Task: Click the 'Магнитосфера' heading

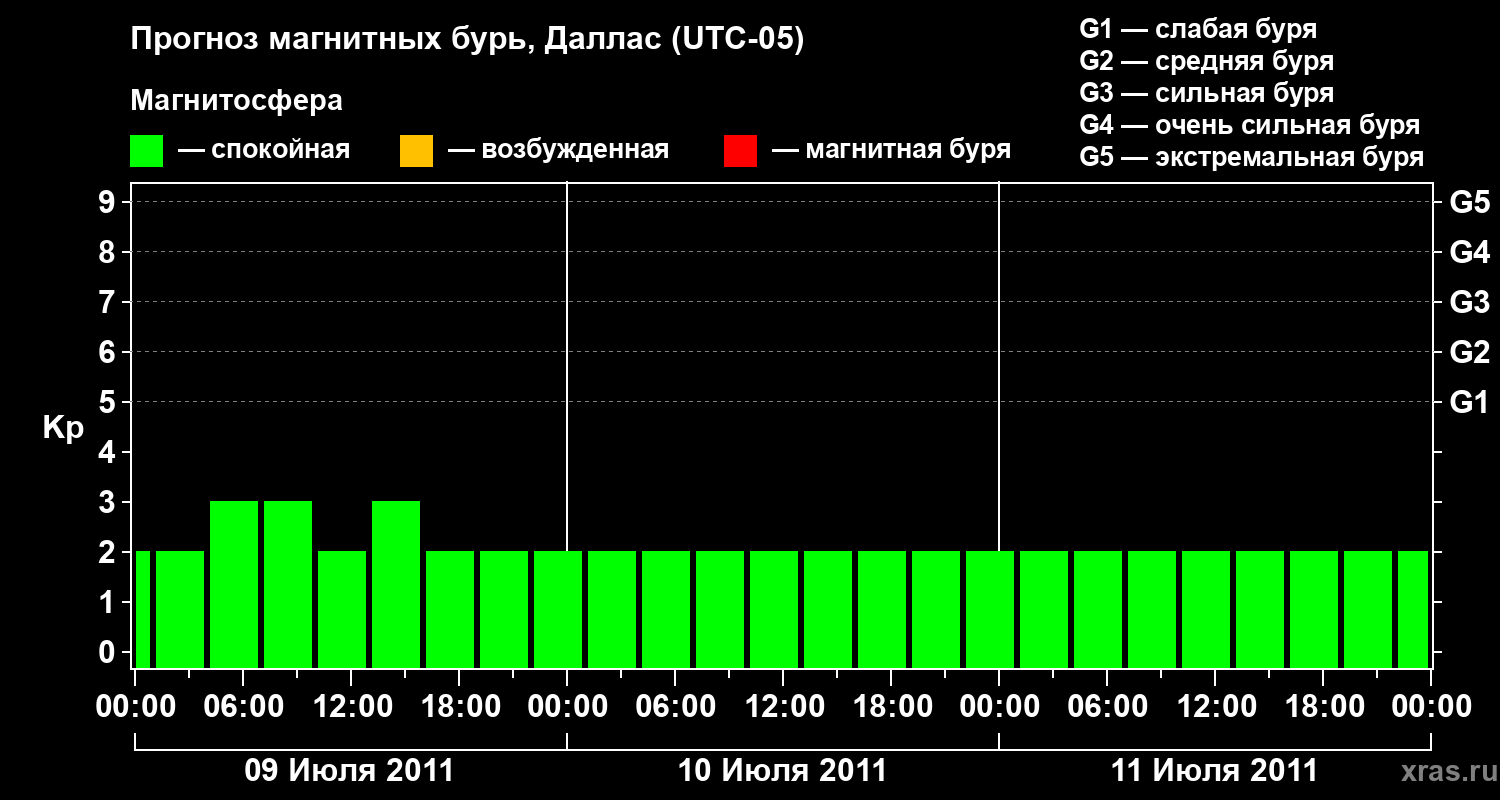Action: (x=236, y=101)
